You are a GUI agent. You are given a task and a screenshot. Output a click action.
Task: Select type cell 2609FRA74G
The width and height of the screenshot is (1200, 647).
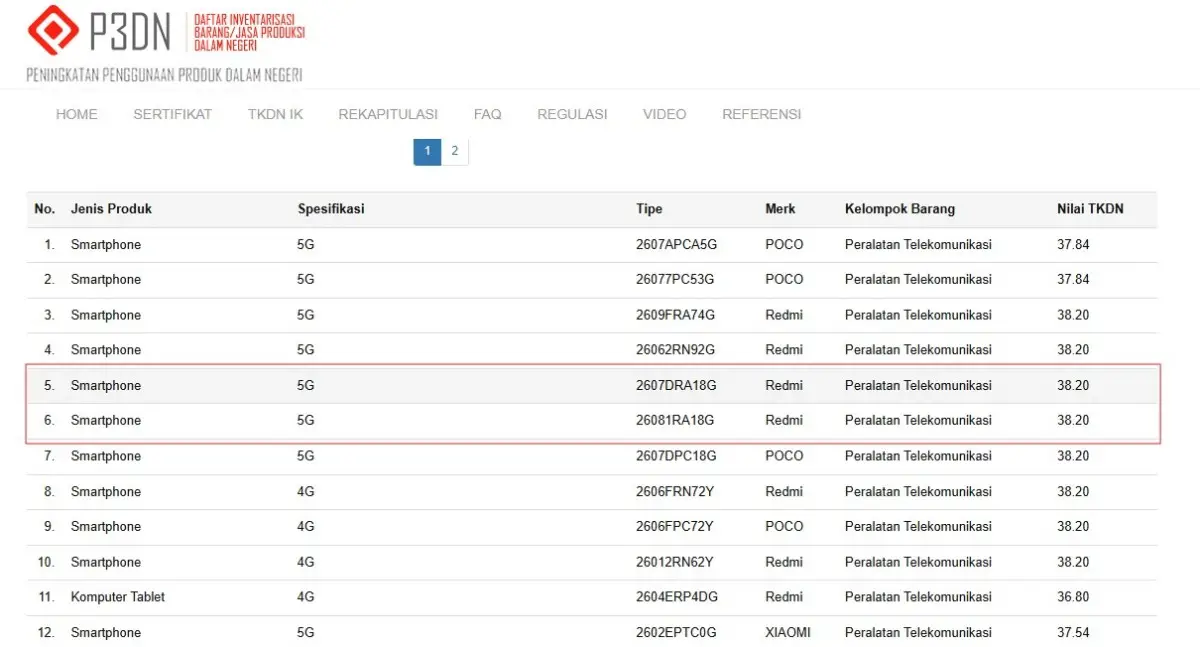676,315
